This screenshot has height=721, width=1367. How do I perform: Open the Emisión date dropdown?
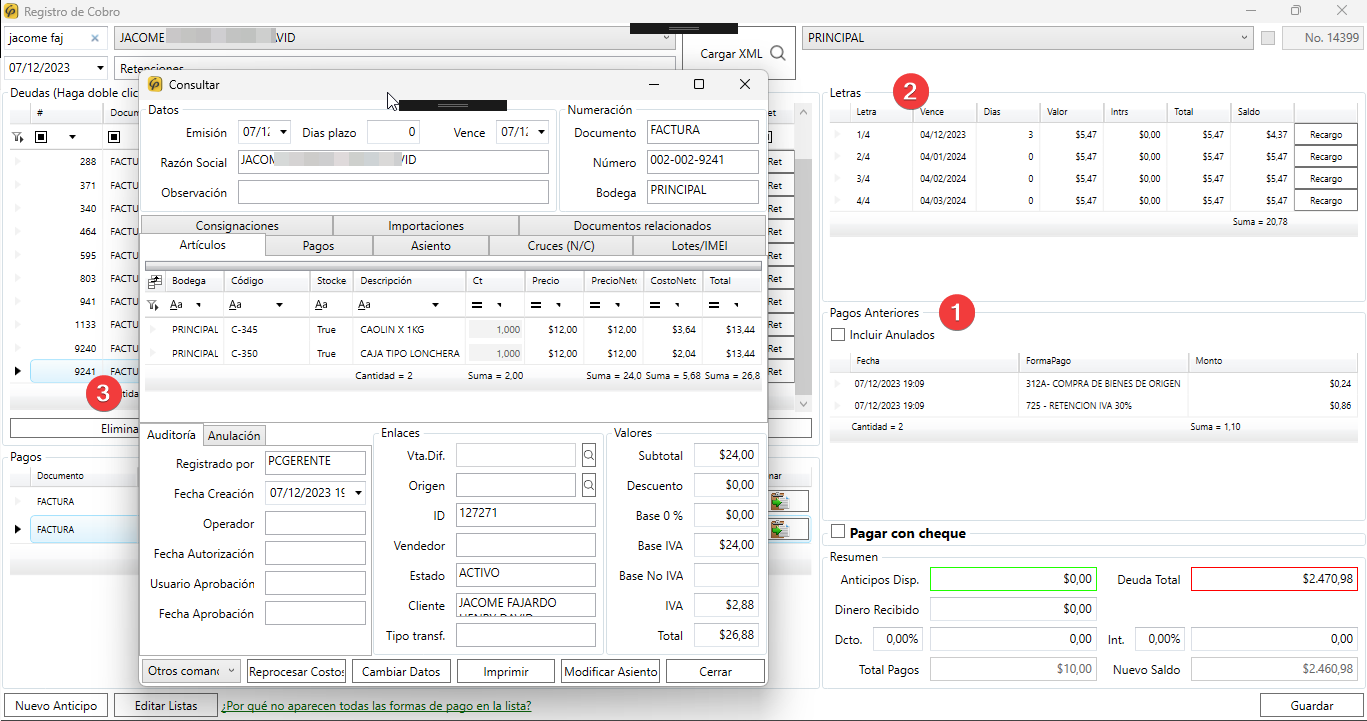(283, 132)
